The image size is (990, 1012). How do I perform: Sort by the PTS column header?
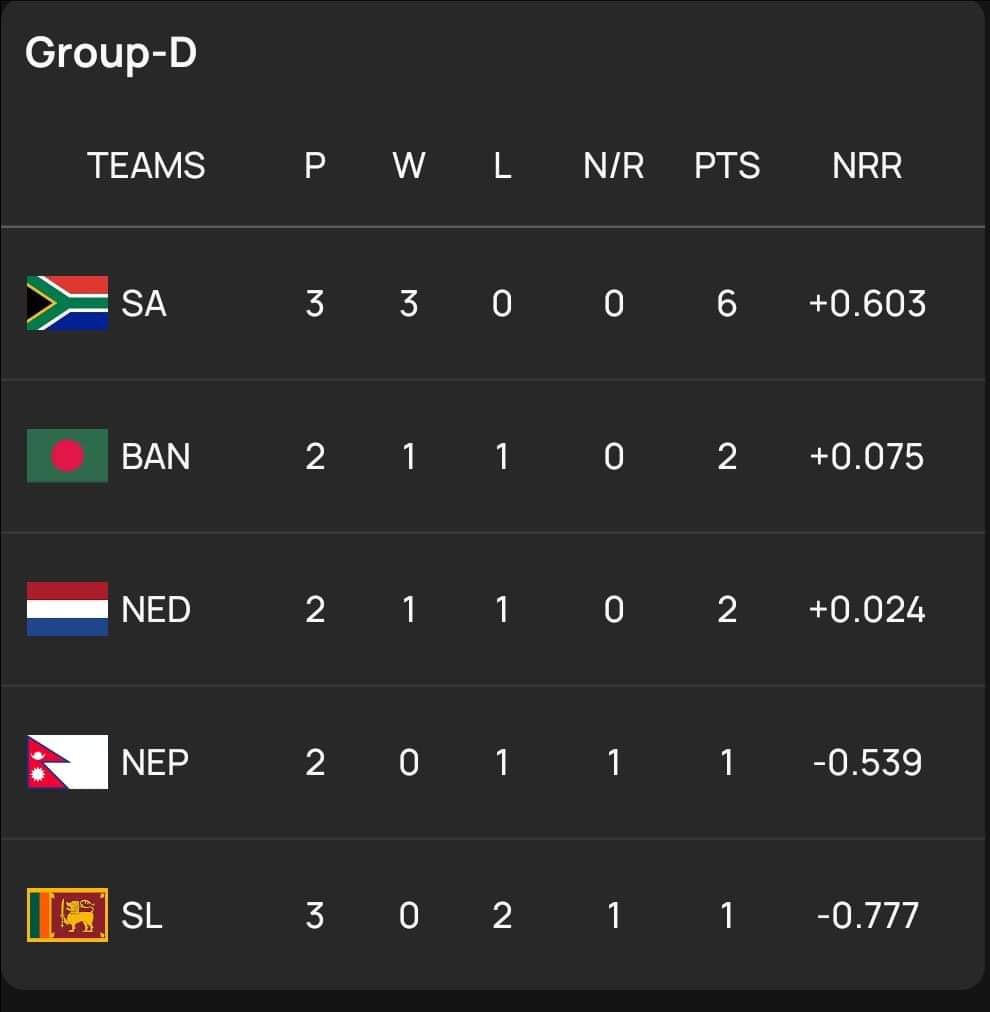(727, 165)
